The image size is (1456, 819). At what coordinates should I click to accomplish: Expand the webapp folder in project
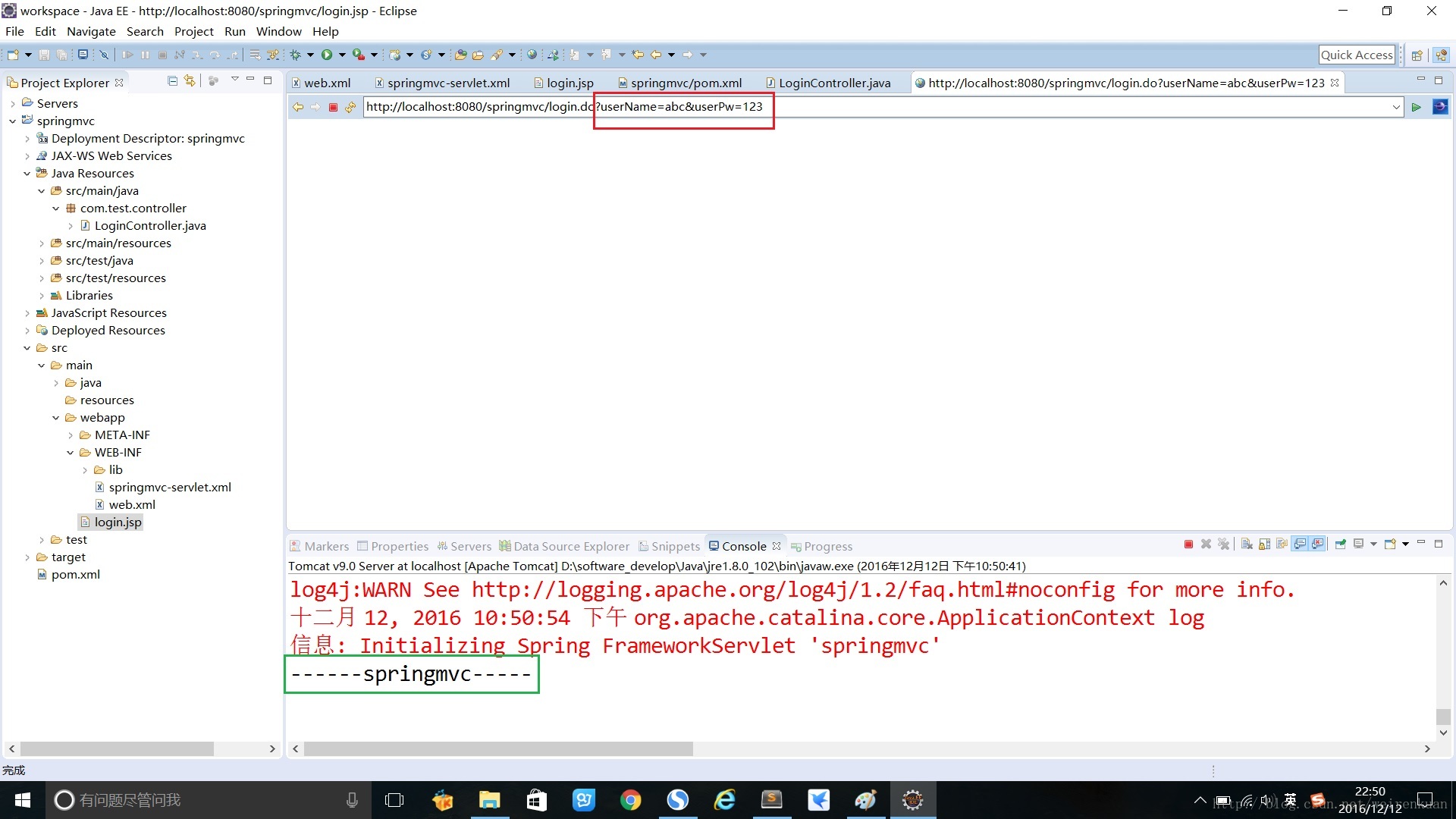(x=56, y=417)
